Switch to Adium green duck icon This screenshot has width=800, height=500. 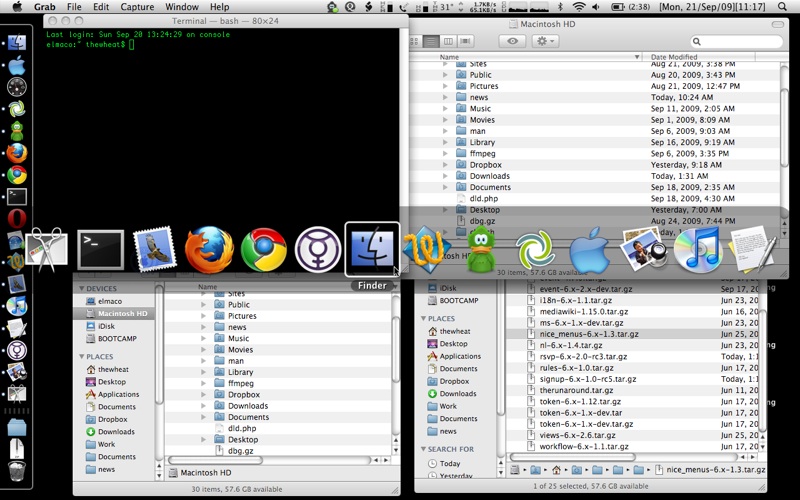(x=482, y=249)
